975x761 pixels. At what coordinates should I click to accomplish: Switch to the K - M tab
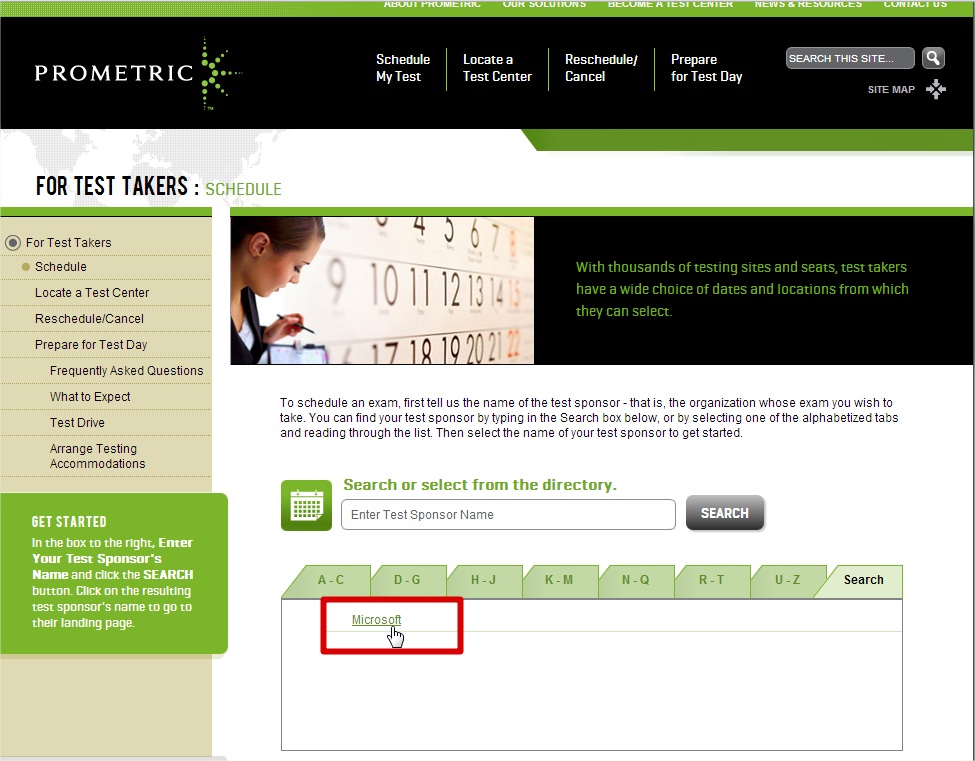pyautogui.click(x=559, y=580)
